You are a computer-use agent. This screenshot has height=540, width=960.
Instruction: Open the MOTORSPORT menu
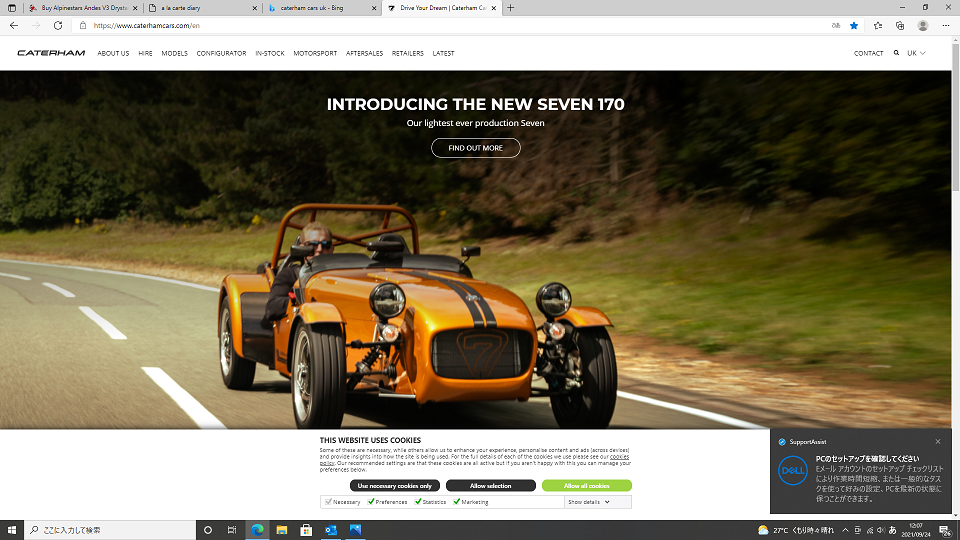coord(315,53)
